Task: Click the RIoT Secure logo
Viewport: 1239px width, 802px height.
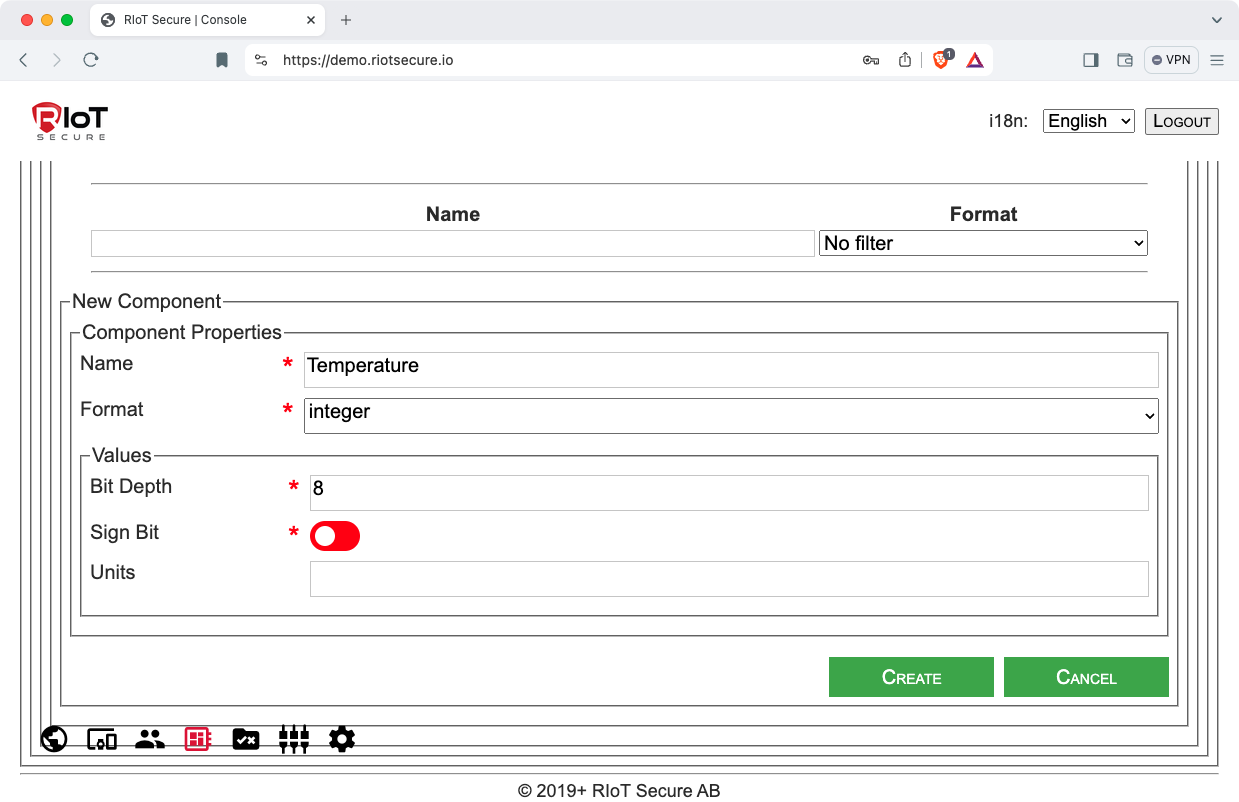Action: (x=69, y=121)
